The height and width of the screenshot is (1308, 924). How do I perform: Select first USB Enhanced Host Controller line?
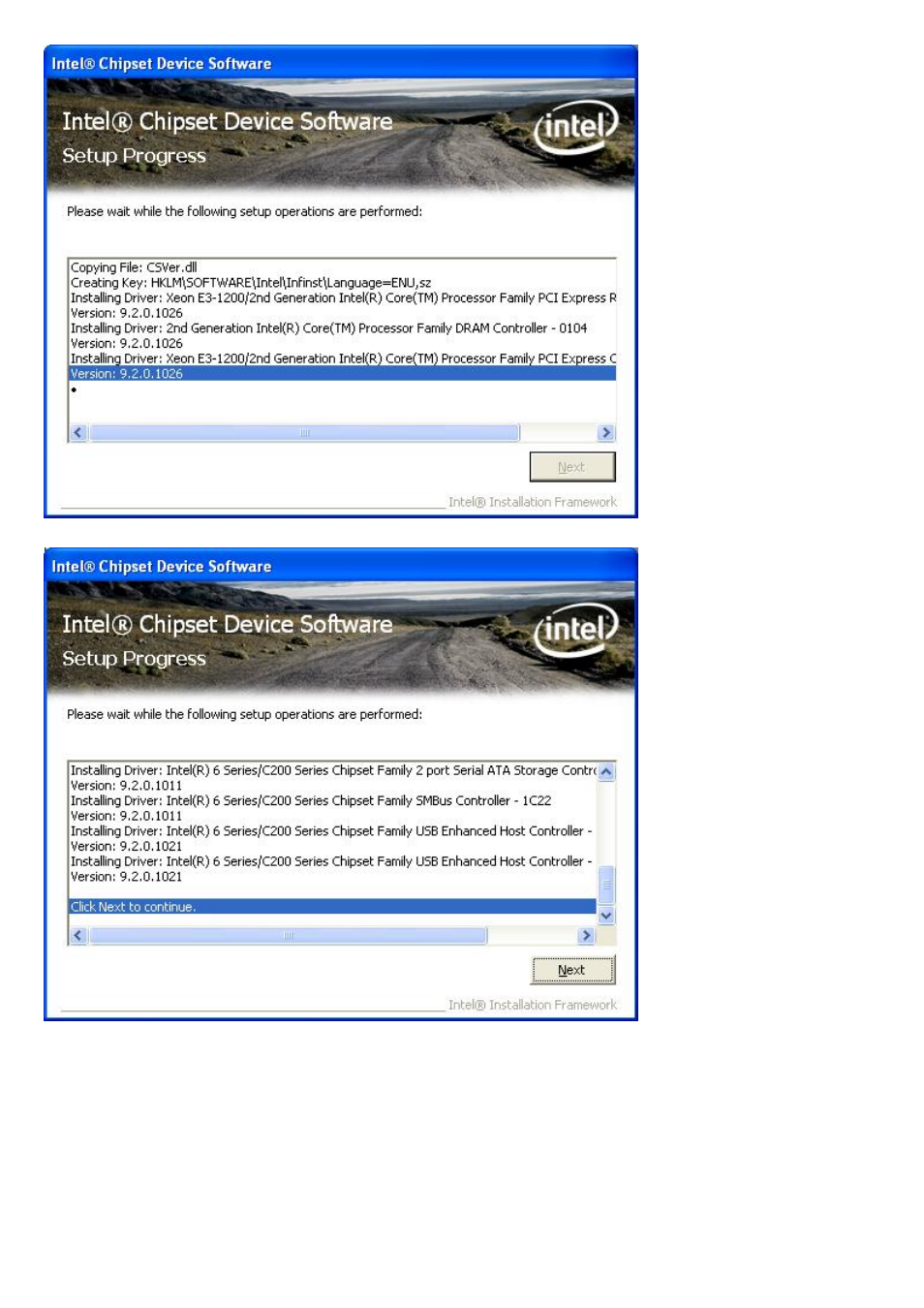[331, 831]
